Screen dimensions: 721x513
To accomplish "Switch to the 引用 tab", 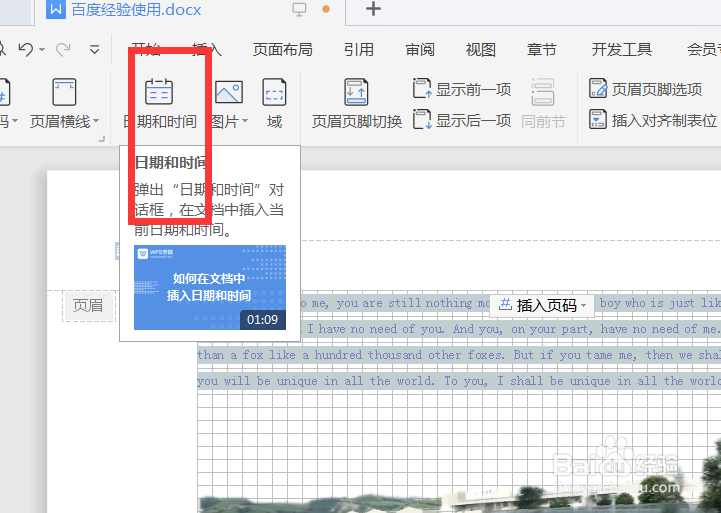I will coord(359,49).
